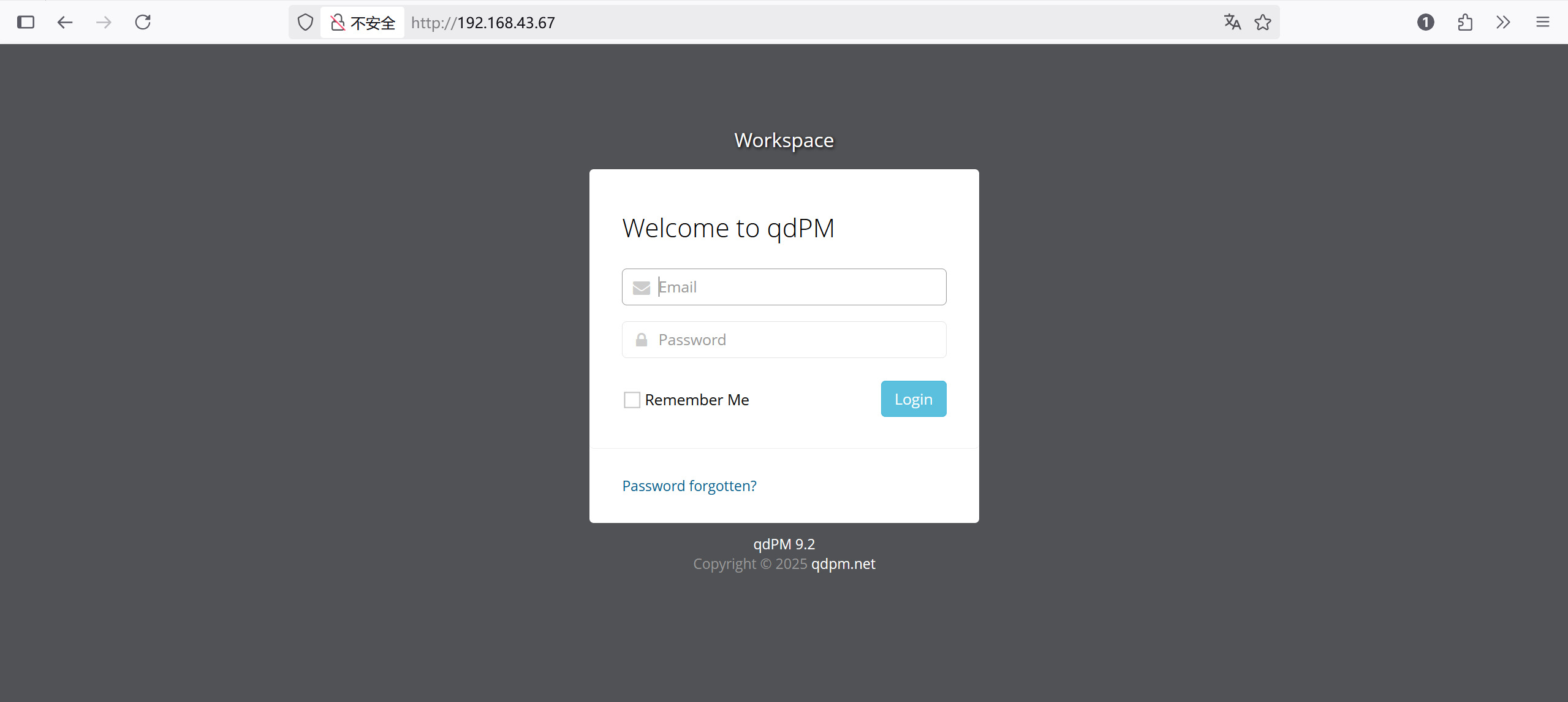The height and width of the screenshot is (702, 1568).
Task: Bookmark this page with the star icon
Action: [x=1263, y=23]
